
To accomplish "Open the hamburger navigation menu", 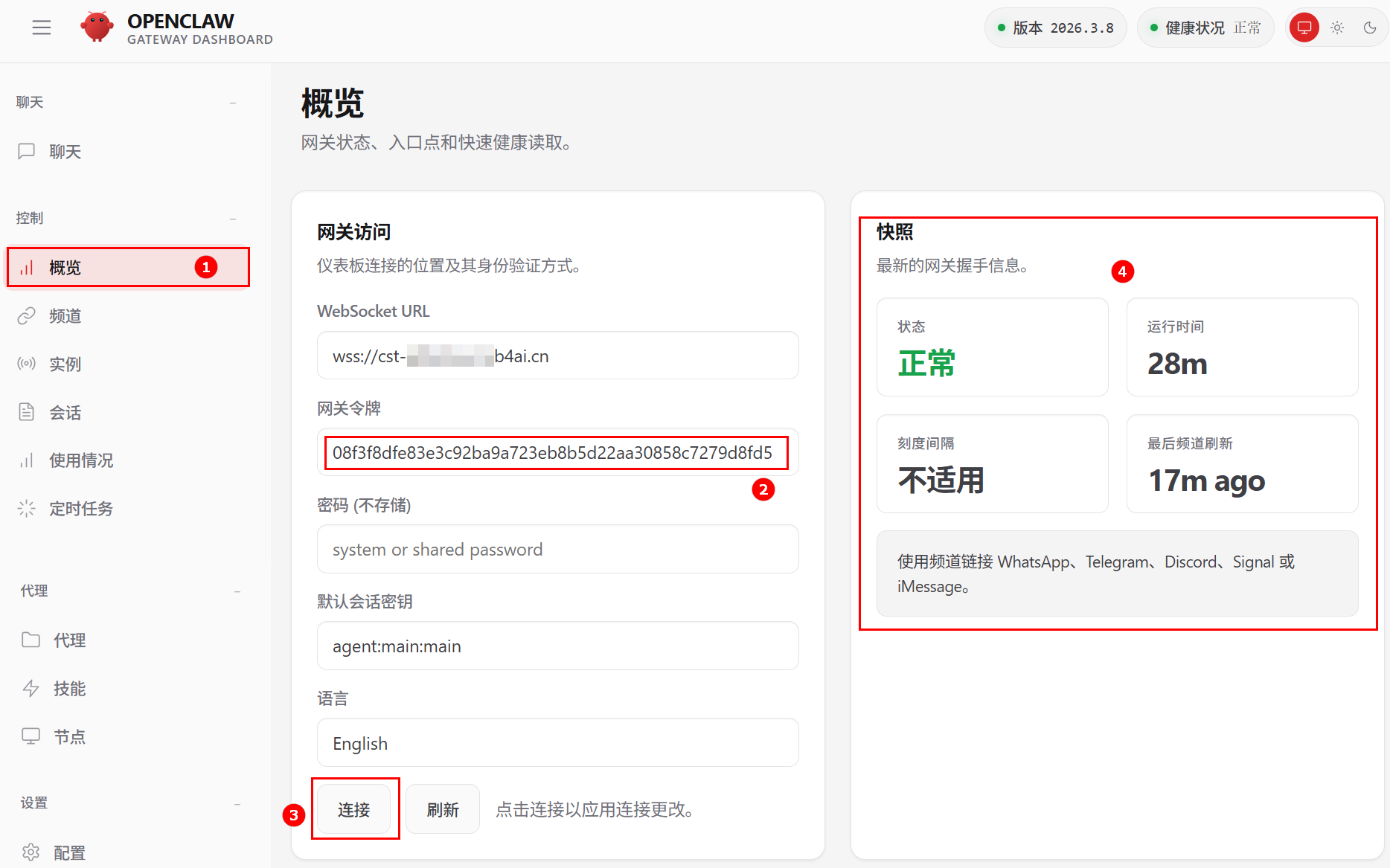I will [x=42, y=28].
